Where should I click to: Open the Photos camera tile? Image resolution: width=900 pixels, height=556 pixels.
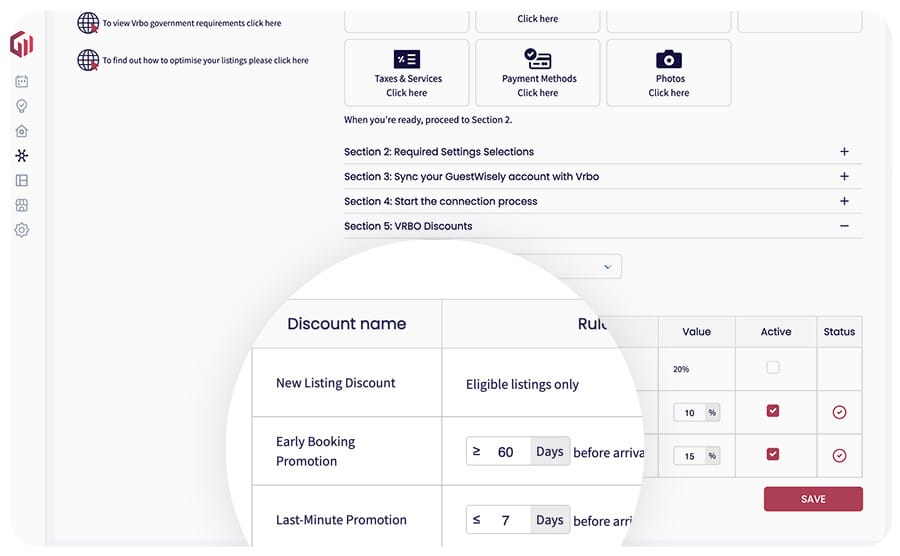(668, 73)
